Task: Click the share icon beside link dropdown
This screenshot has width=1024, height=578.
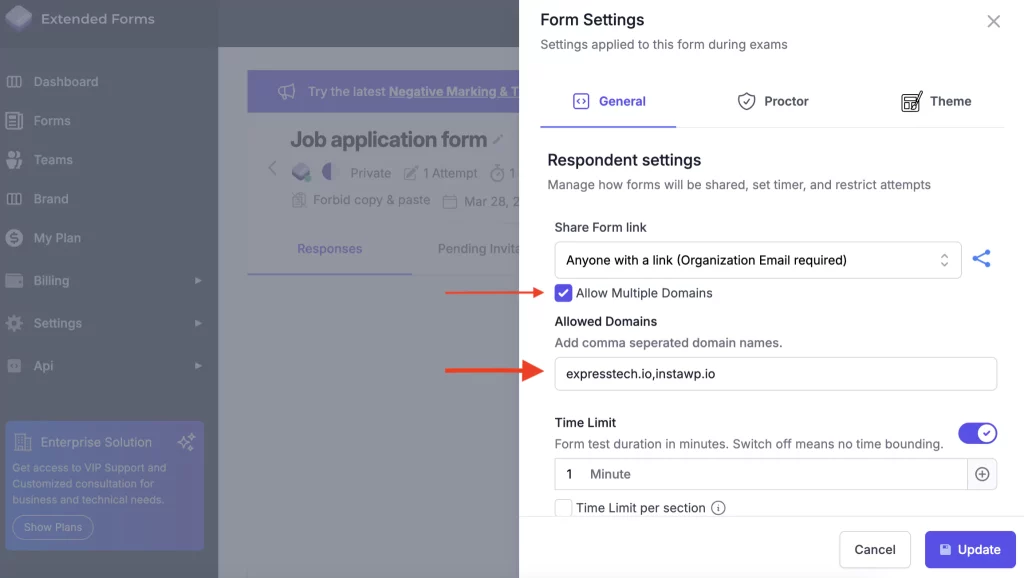Action: click(x=982, y=260)
